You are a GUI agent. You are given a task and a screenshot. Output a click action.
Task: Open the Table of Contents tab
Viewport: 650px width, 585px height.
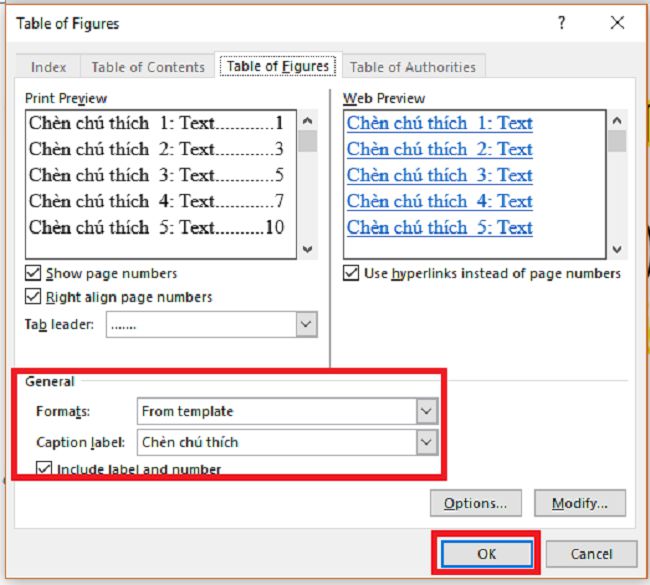pyautogui.click(x=148, y=67)
